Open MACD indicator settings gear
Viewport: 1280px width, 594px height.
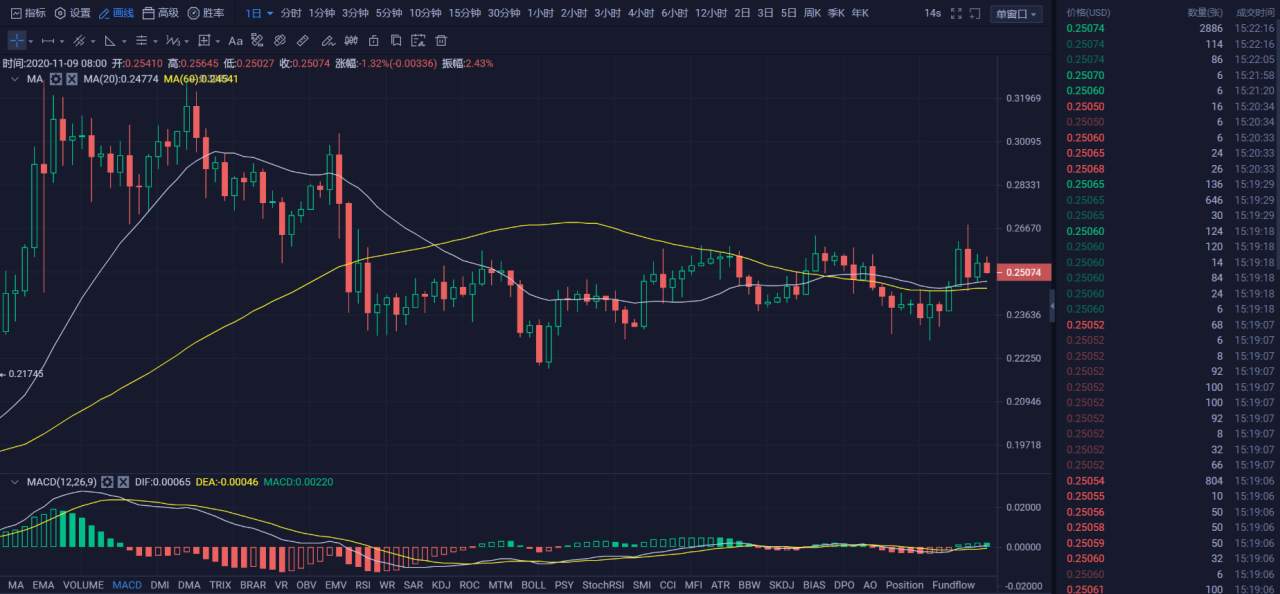tap(107, 482)
